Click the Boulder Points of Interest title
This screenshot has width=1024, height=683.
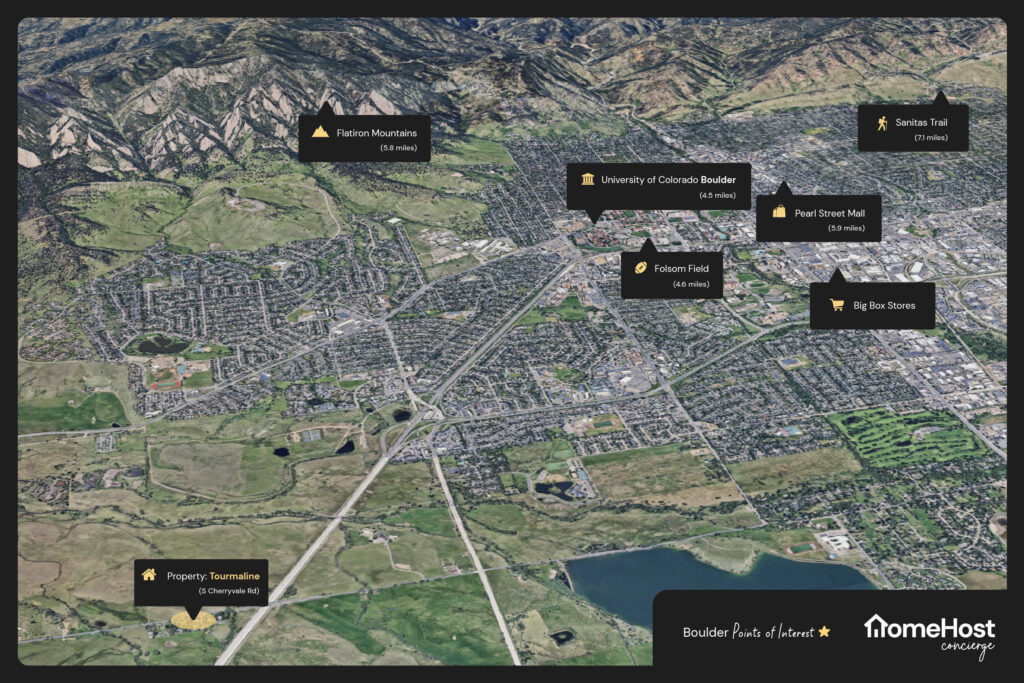coord(749,632)
